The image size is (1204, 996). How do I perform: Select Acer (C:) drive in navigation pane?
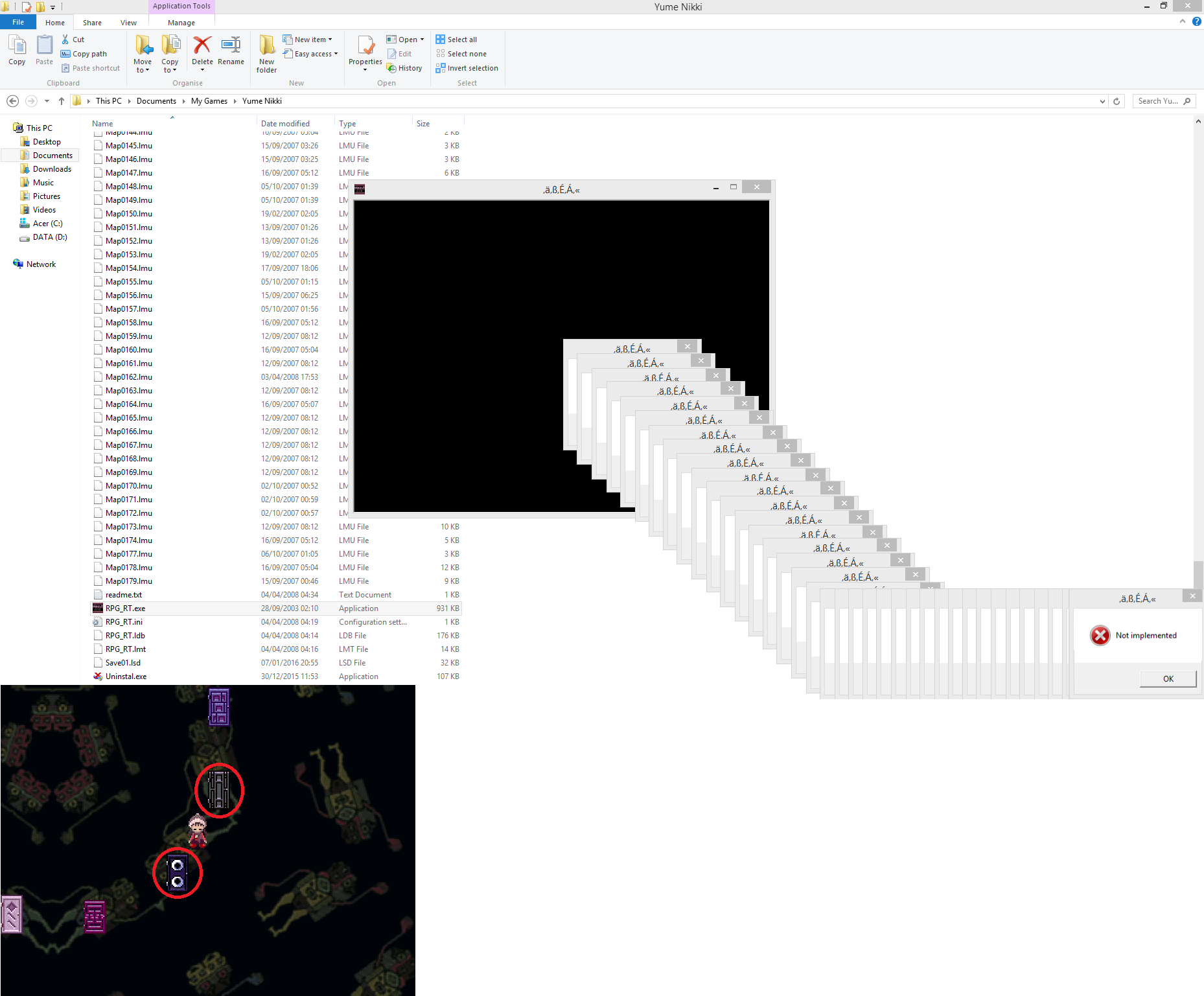pos(47,224)
